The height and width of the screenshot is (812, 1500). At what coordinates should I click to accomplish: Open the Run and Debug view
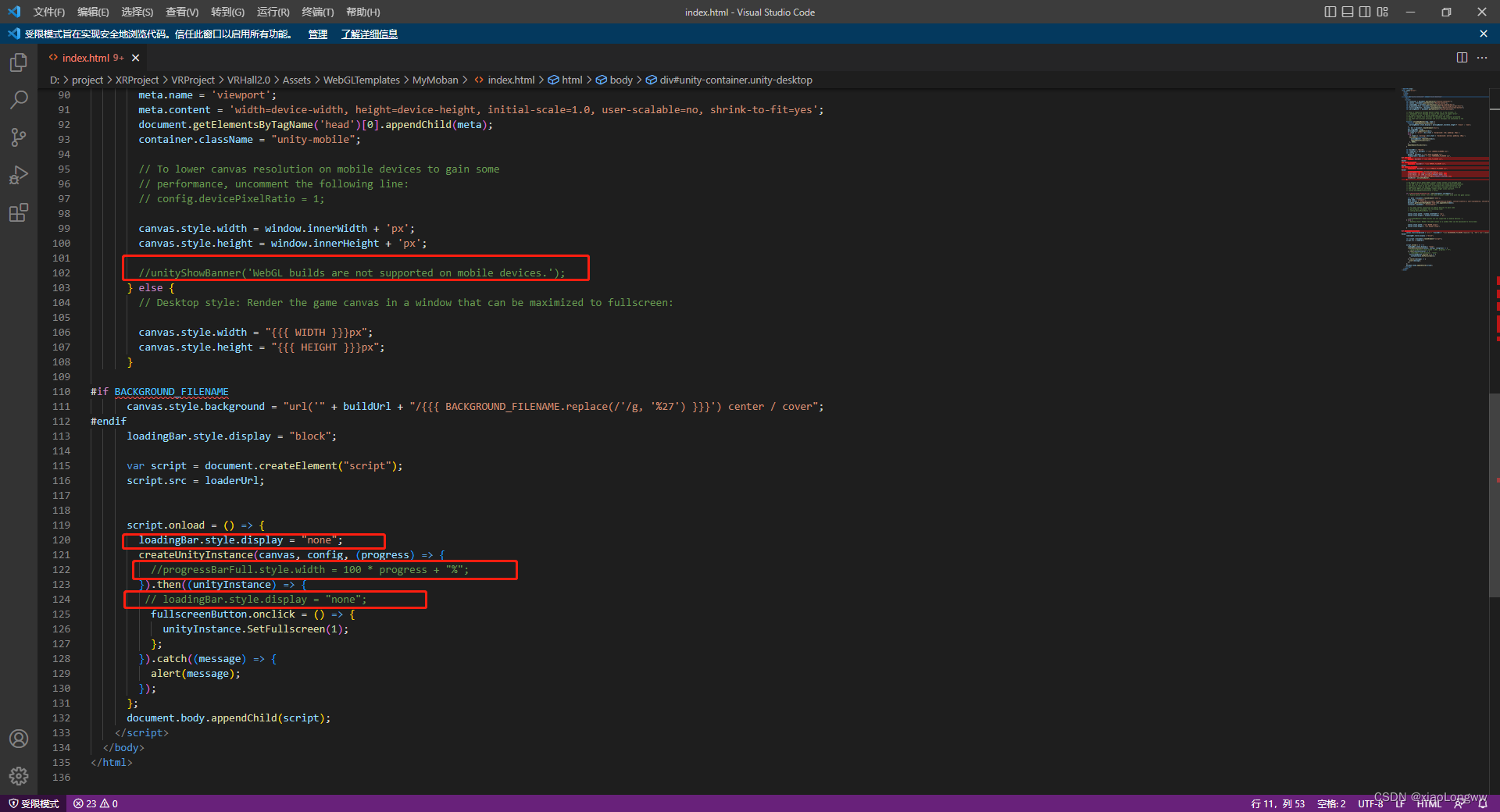click(19, 175)
